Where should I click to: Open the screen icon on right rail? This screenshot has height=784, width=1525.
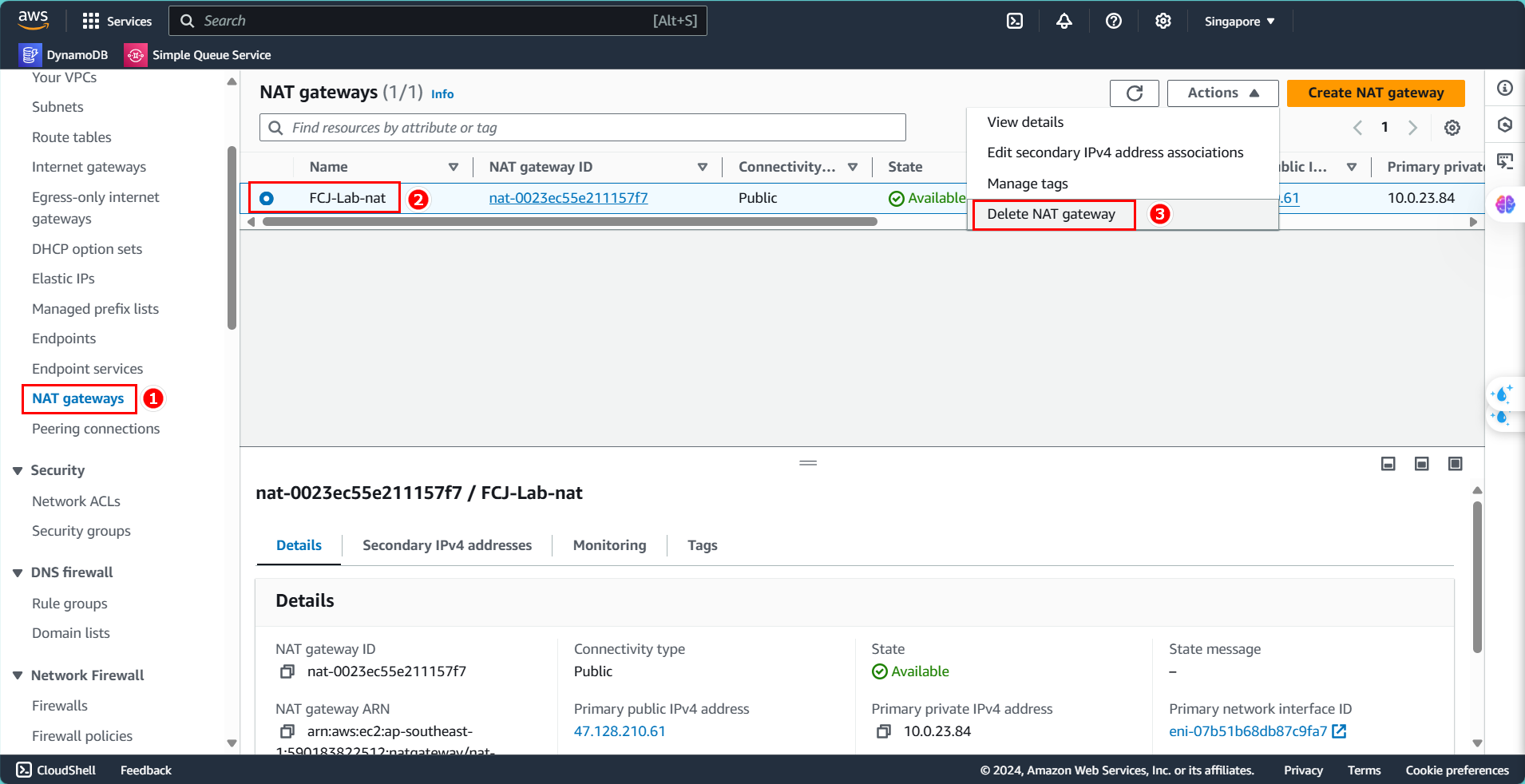pyautogui.click(x=1505, y=161)
